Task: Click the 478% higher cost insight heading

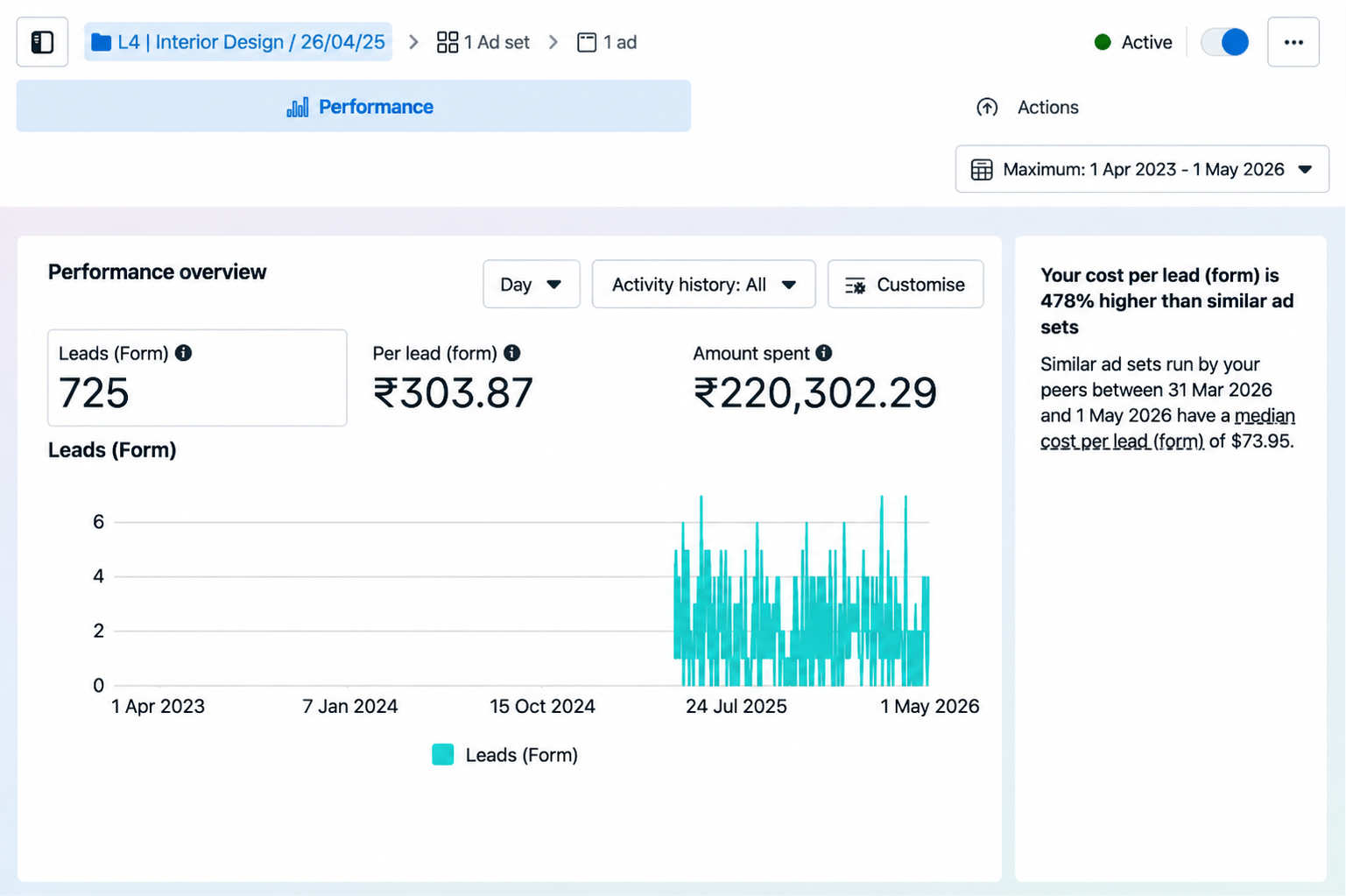Action: click(x=1167, y=301)
